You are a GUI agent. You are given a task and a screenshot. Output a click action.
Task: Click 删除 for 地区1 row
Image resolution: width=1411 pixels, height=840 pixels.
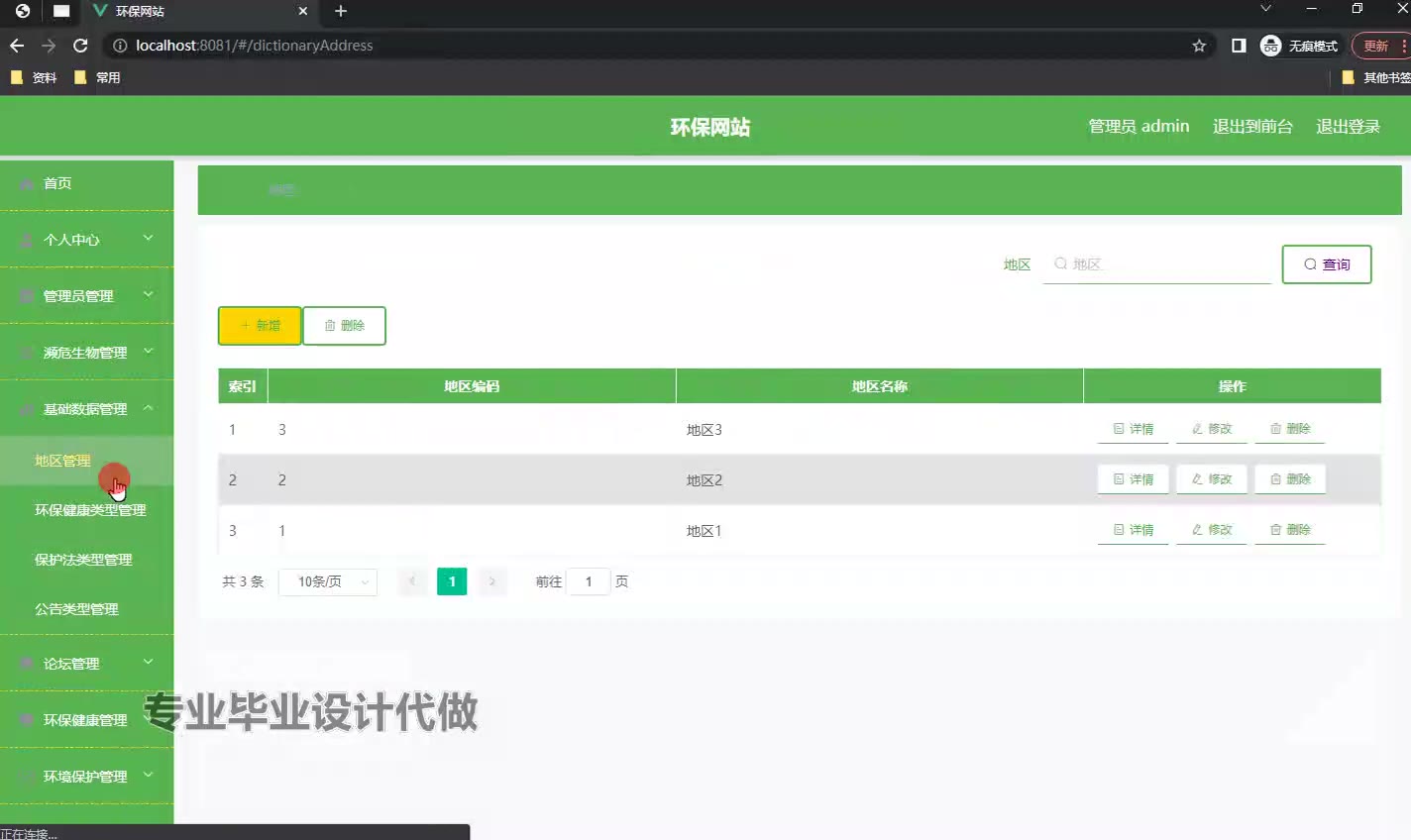coord(1290,530)
